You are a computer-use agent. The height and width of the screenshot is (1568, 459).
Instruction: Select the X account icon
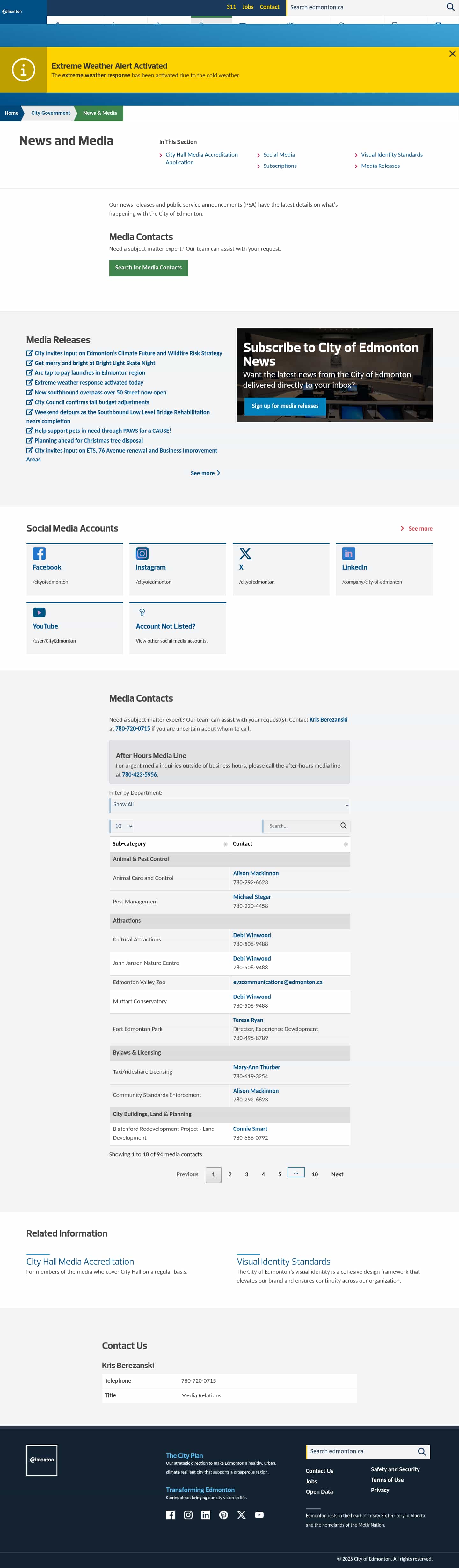[x=245, y=553]
